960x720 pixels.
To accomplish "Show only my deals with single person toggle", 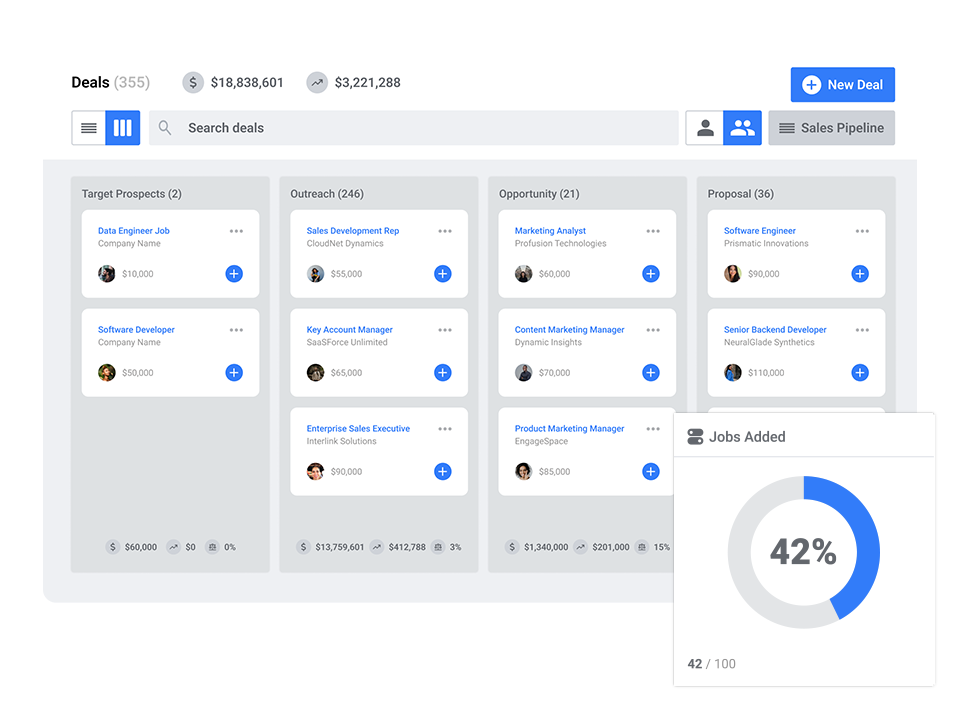I will click(x=705, y=128).
